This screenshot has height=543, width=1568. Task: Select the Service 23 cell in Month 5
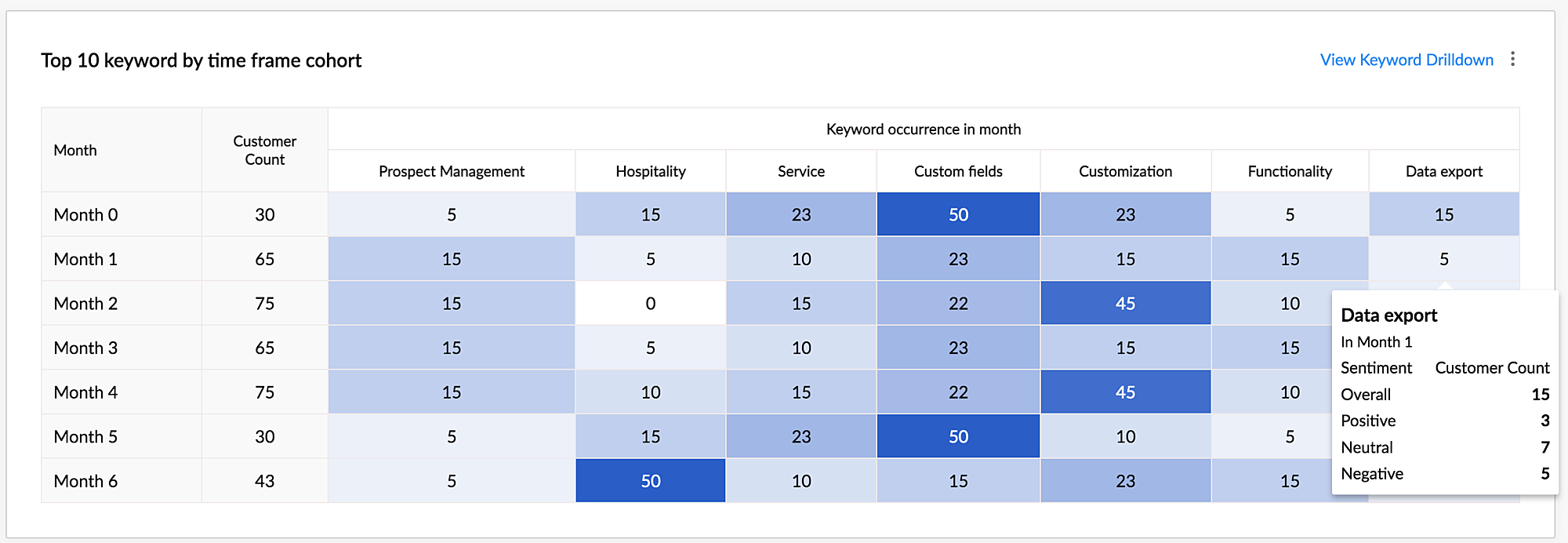[x=800, y=436]
